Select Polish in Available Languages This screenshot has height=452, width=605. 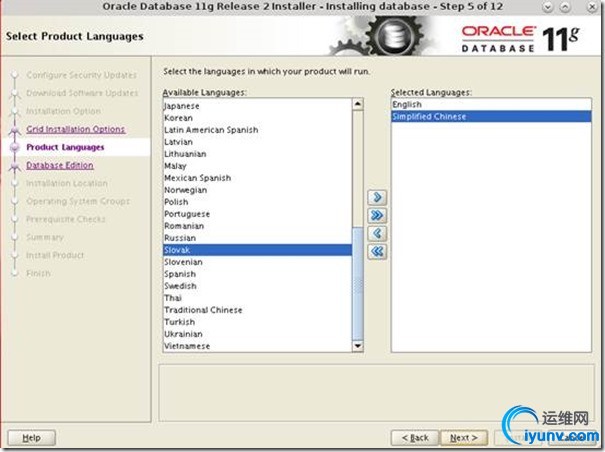click(x=257, y=202)
